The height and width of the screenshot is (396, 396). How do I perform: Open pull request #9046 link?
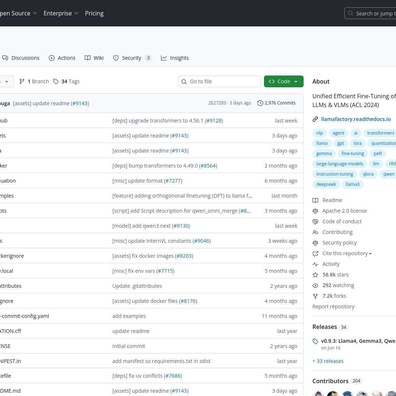202,241
